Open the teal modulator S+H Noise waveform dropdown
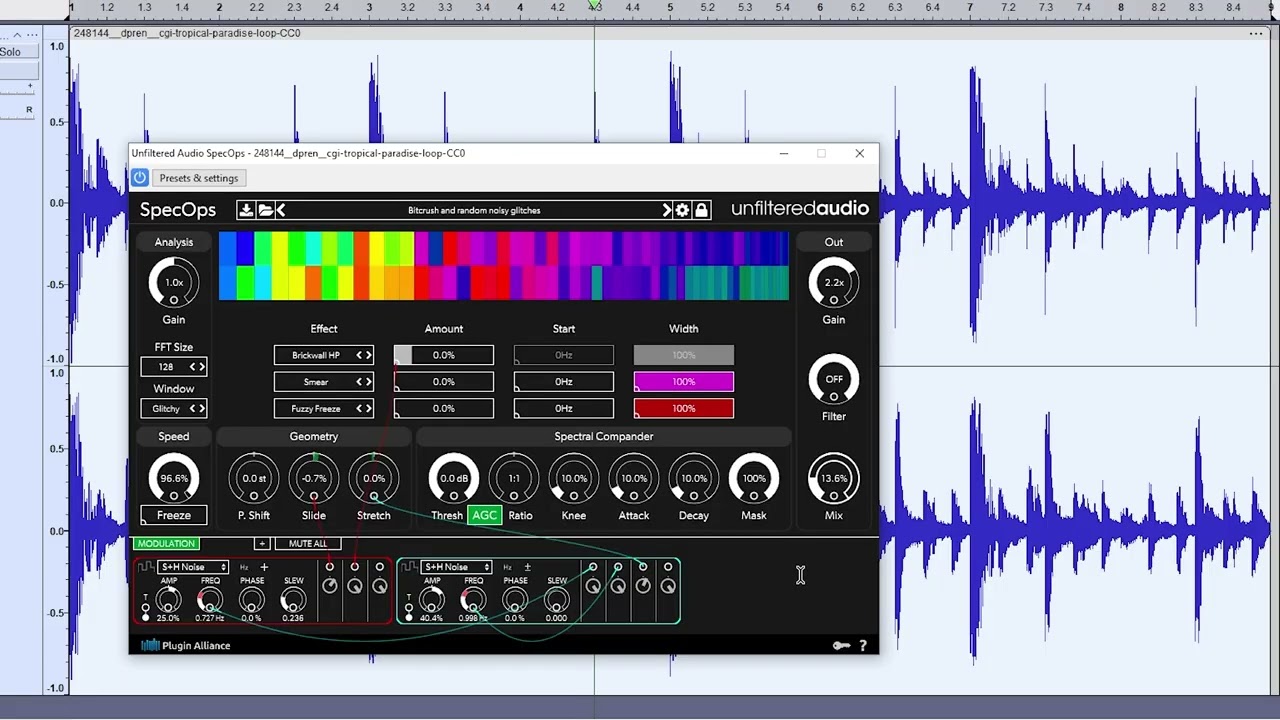The width and height of the screenshot is (1280, 720). (x=456, y=567)
